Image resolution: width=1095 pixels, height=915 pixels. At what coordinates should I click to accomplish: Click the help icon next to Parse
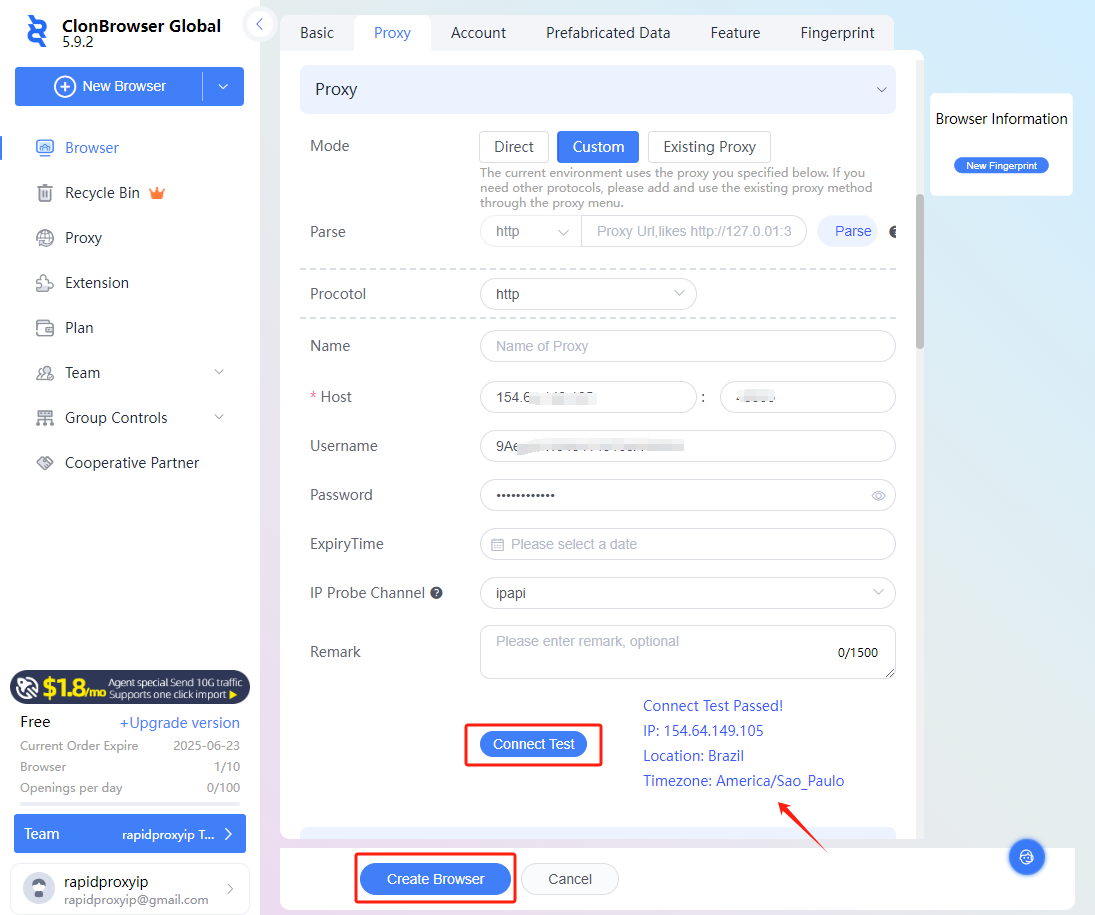892,231
